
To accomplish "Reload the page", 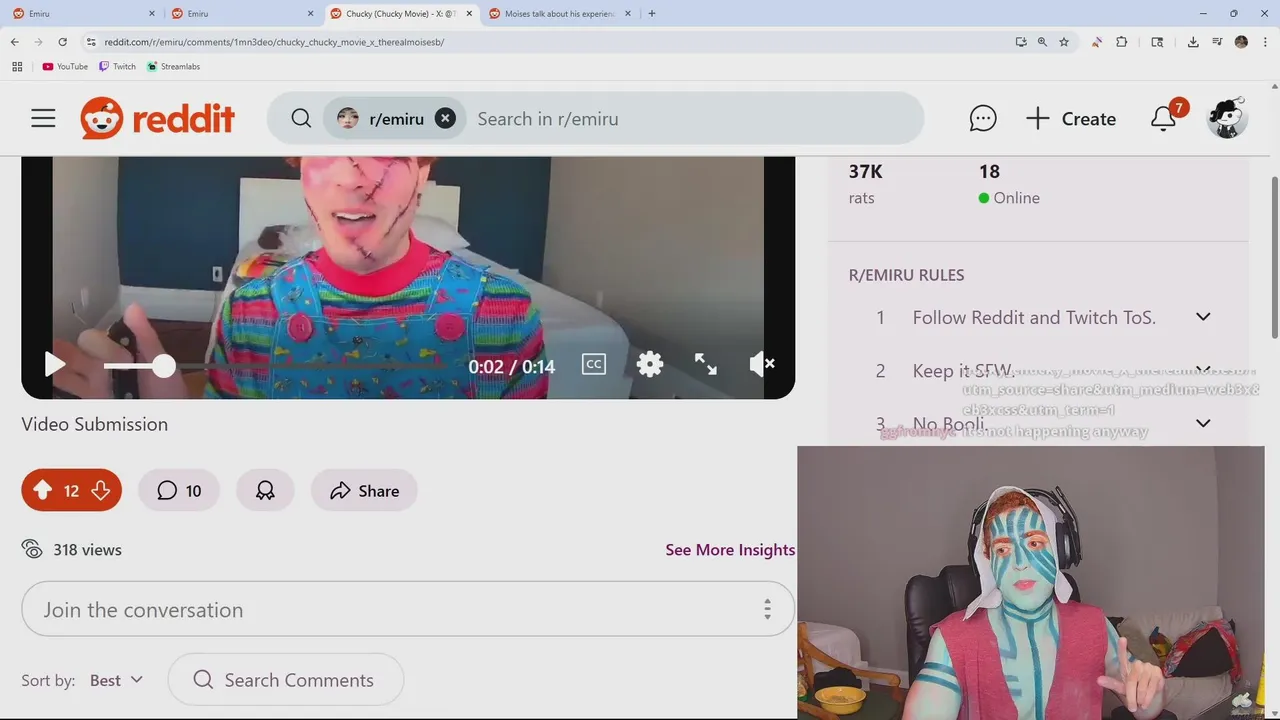I will [x=62, y=42].
